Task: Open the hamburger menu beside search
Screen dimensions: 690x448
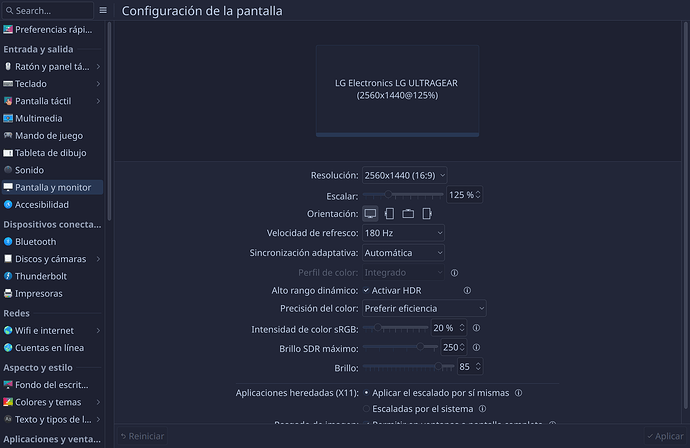Action: 103,10
